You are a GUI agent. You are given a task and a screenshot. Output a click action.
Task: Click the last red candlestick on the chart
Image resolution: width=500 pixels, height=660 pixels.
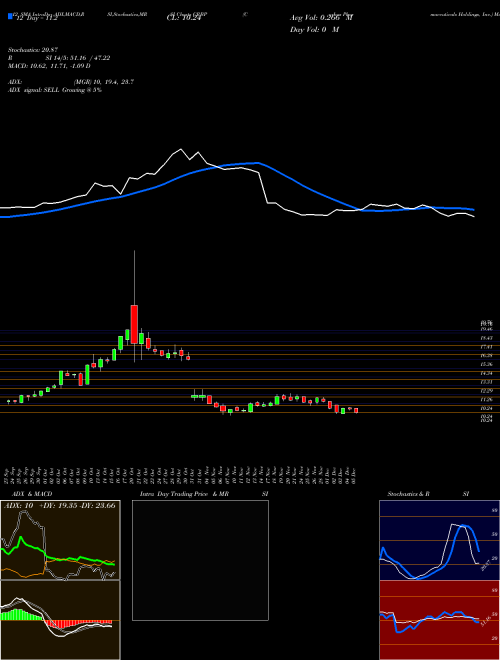(356, 410)
